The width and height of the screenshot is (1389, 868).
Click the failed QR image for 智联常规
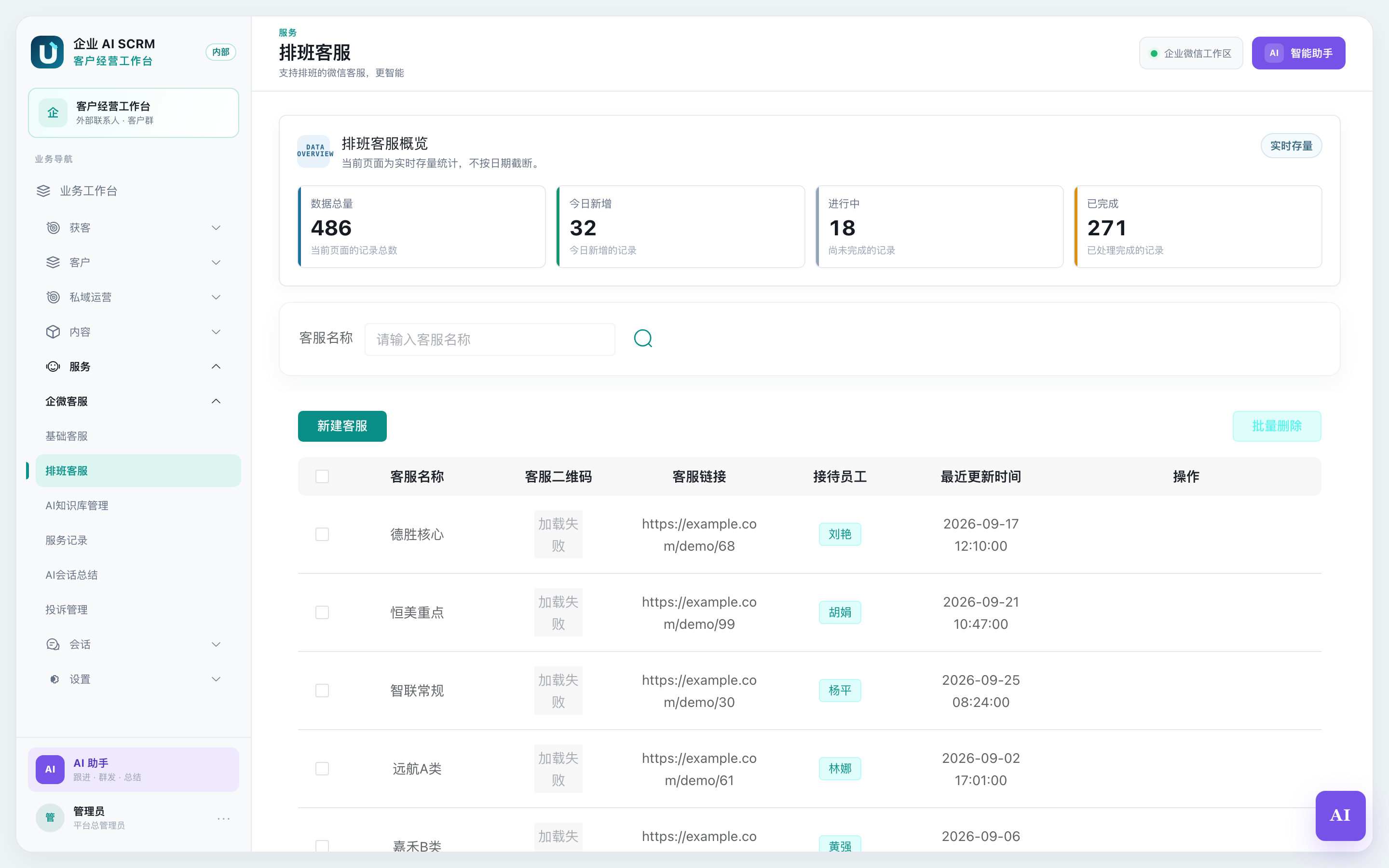click(x=558, y=691)
